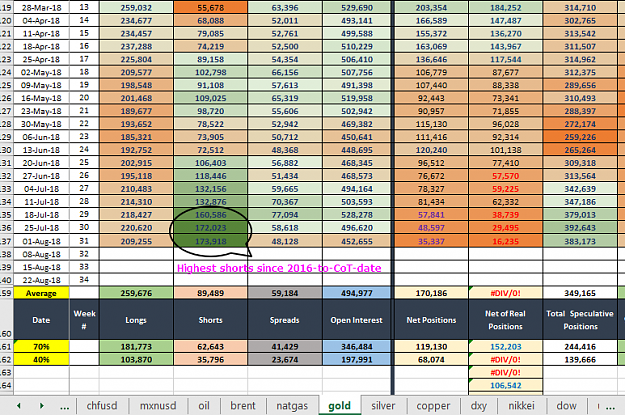The height and width of the screenshot is (415, 625).
Task: Select spreads value 77,094
Action: (285, 215)
